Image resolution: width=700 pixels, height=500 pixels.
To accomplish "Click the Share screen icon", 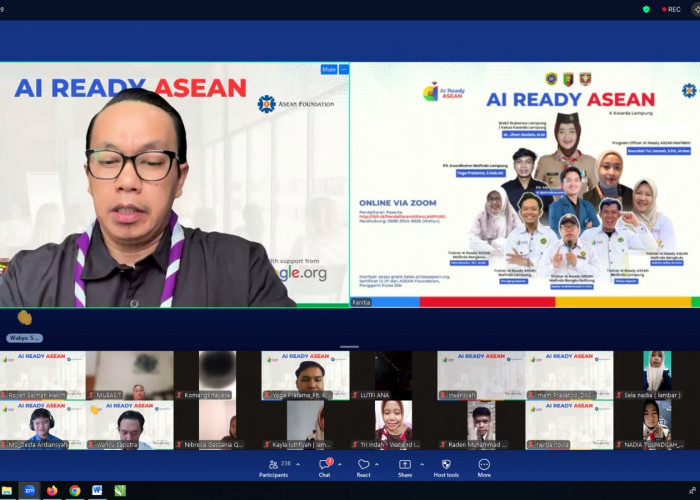I will coord(404,465).
